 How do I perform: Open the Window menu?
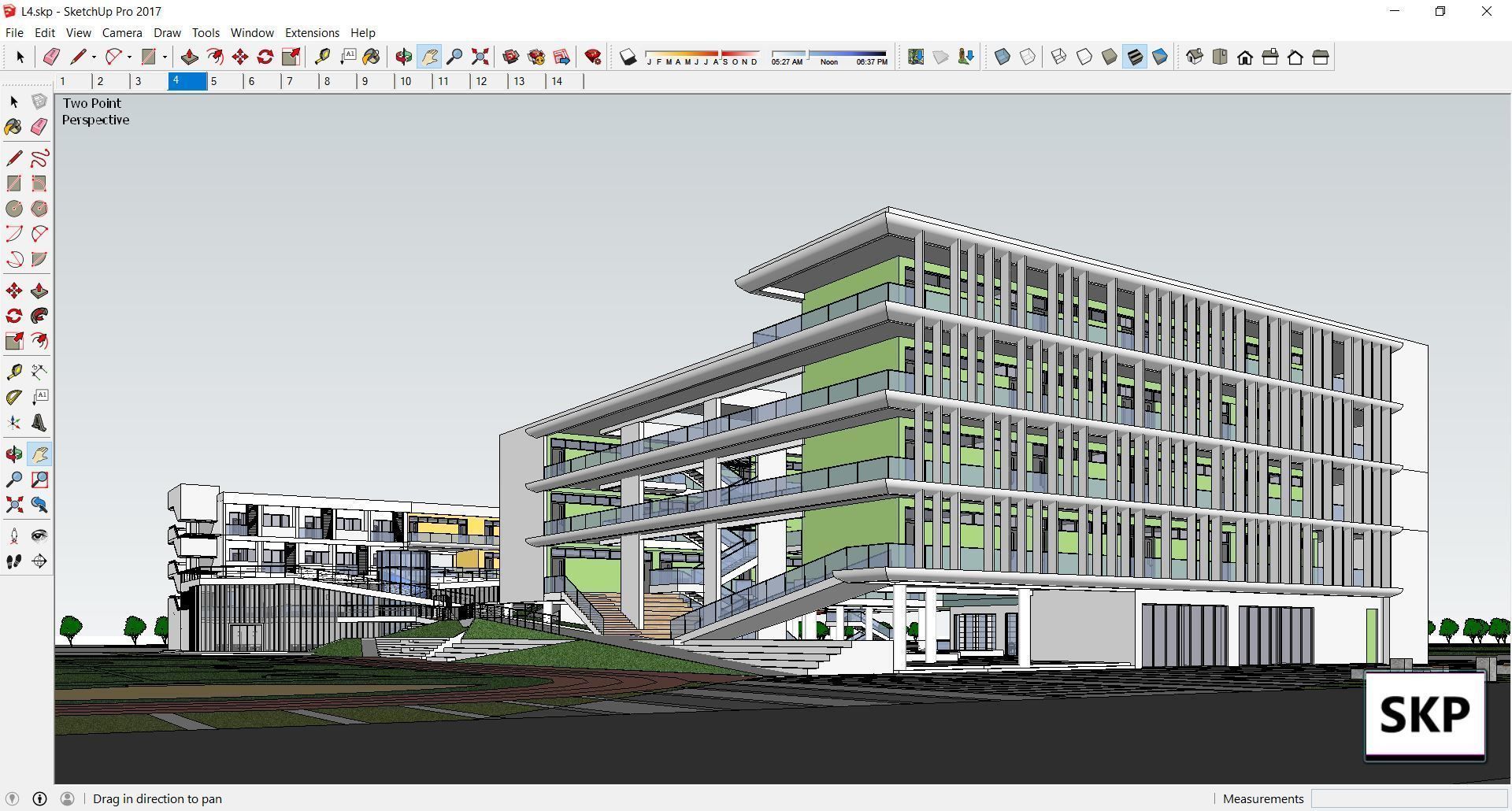coord(252,32)
